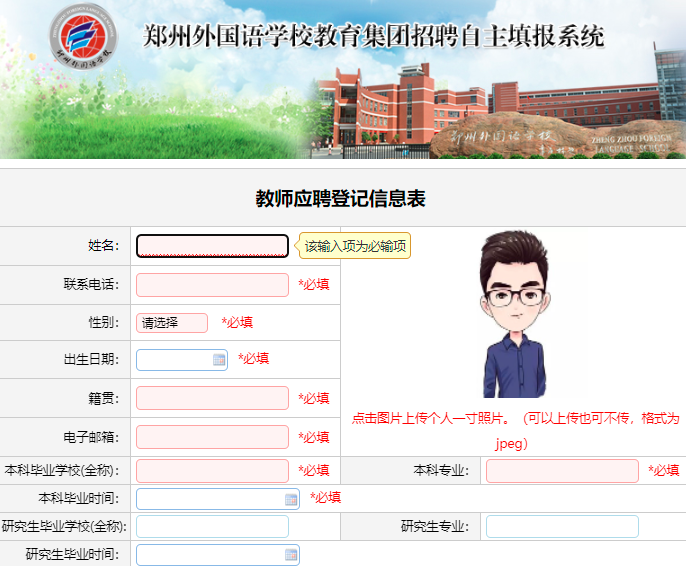The width and height of the screenshot is (686, 566).
Task: Click the 郑州外国语学校教育集团招聘自主填报系统 banner title
Action: pos(374,38)
